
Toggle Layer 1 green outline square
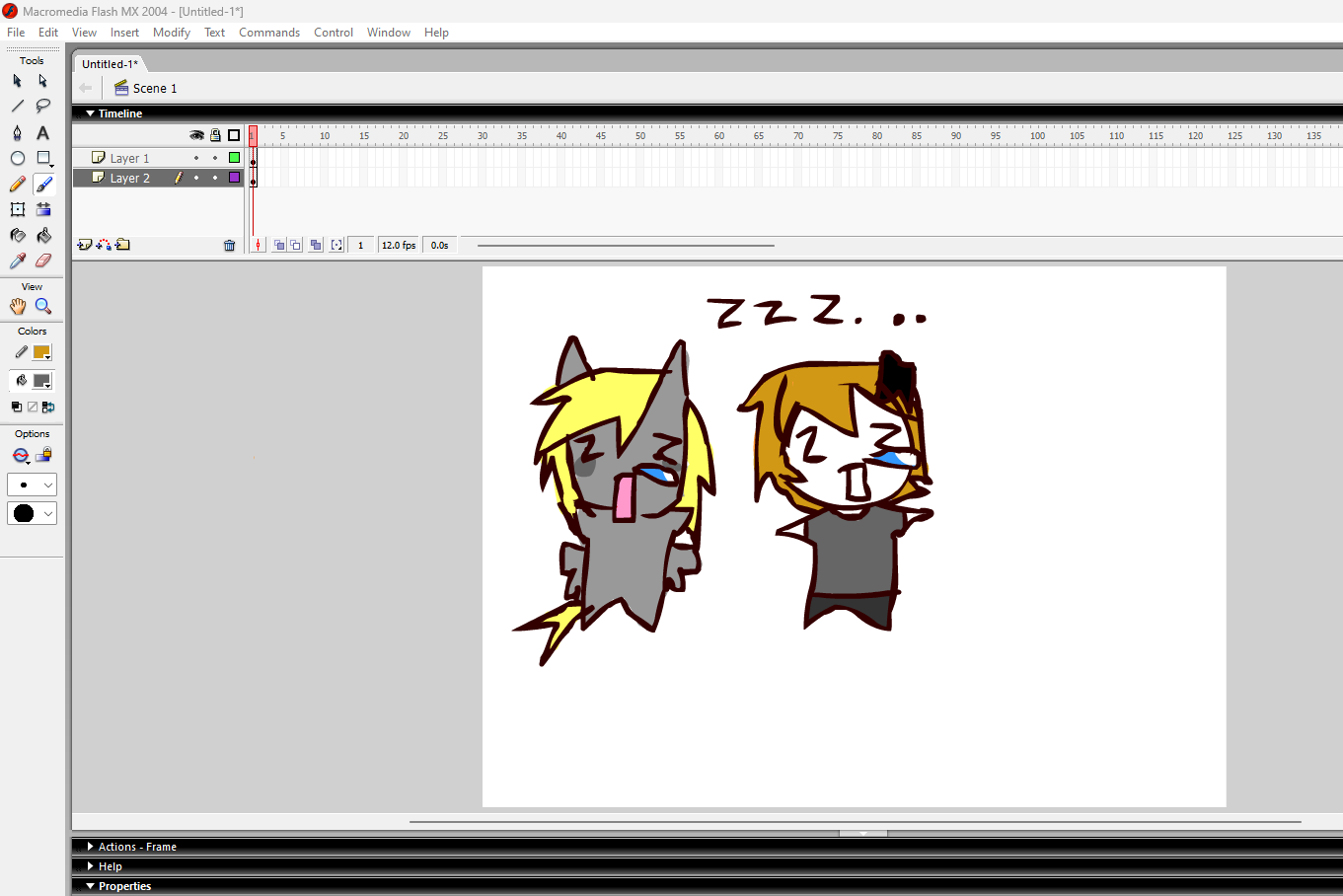click(x=234, y=158)
